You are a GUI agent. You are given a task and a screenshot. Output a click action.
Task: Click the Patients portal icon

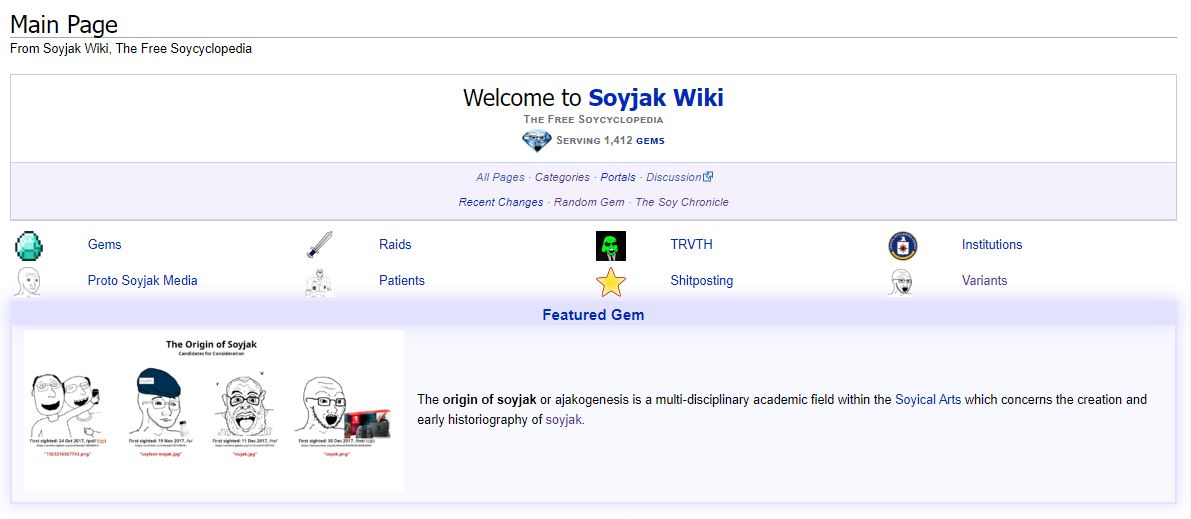pyautogui.click(x=319, y=281)
